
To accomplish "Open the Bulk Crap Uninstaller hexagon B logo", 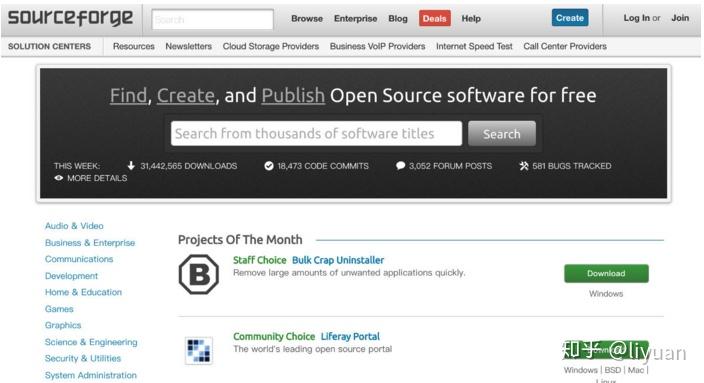I will 199,274.
